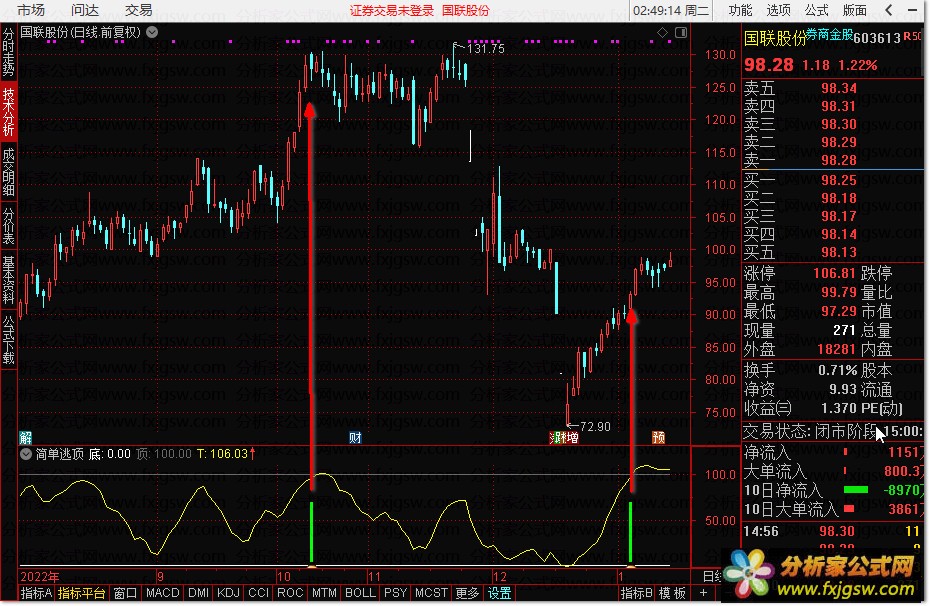Click the 解 event marker icon
This screenshot has width=931, height=606.
click(25, 438)
